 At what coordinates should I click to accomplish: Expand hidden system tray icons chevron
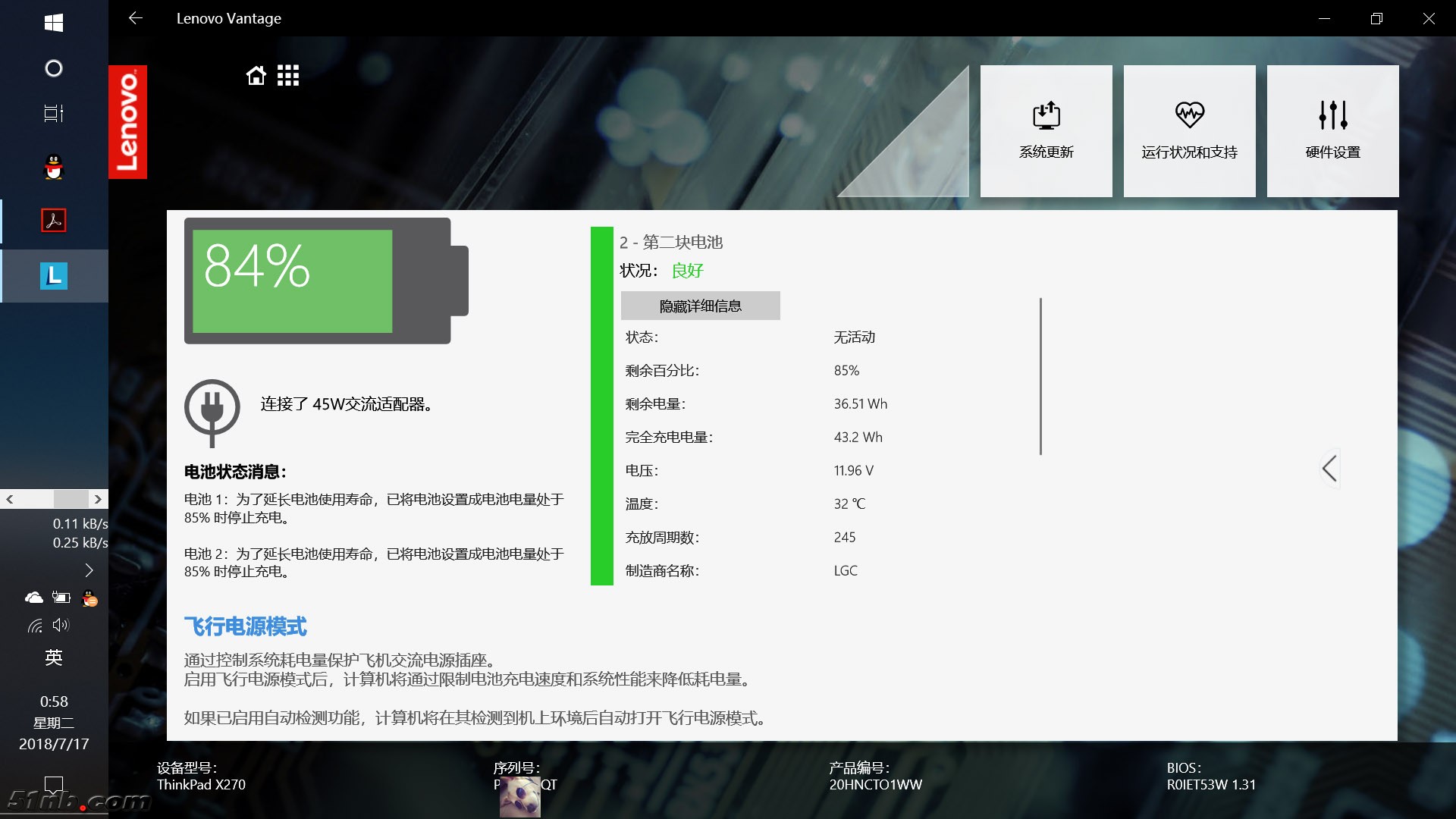(89, 570)
